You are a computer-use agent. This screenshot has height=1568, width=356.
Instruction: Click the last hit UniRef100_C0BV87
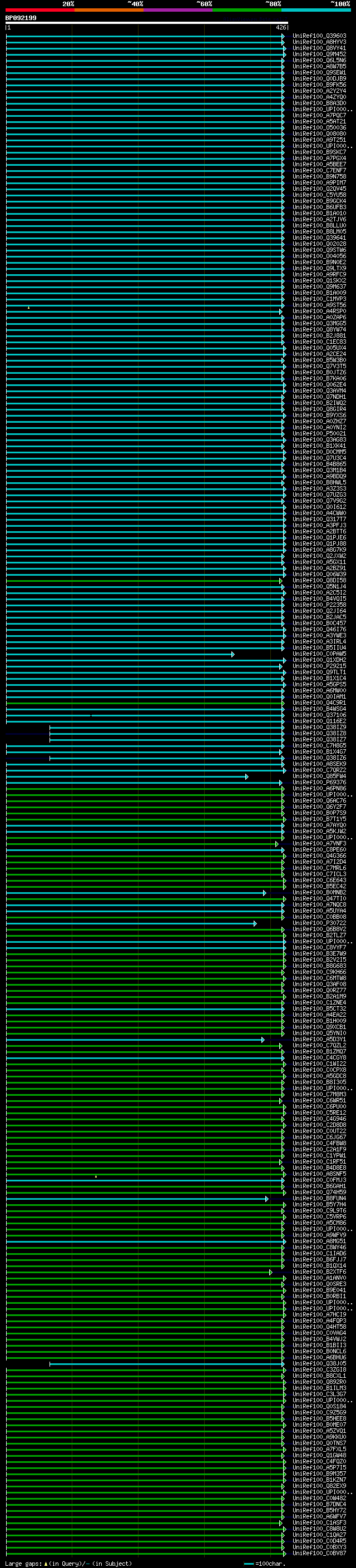click(319, 1553)
